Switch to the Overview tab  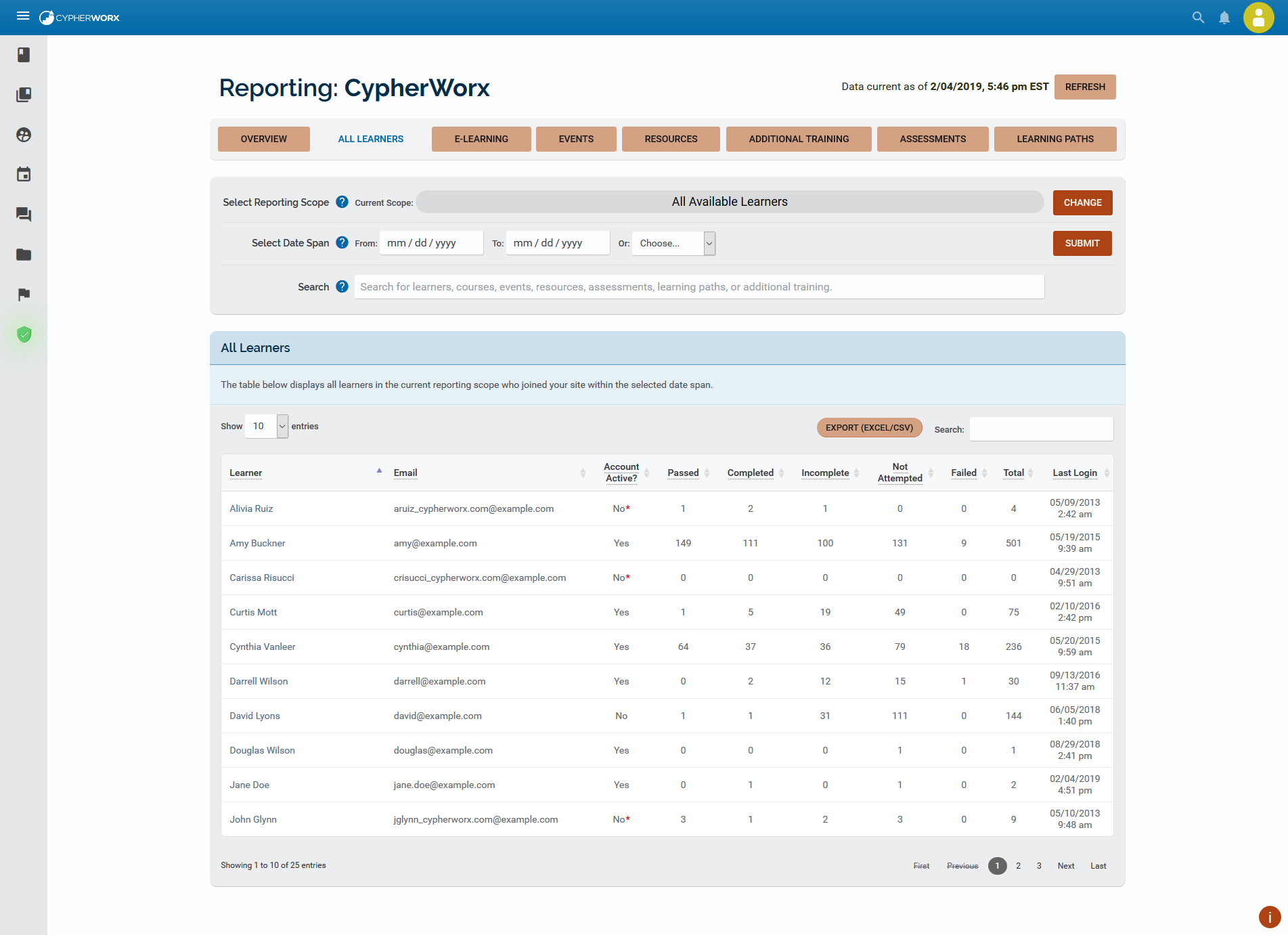264,139
